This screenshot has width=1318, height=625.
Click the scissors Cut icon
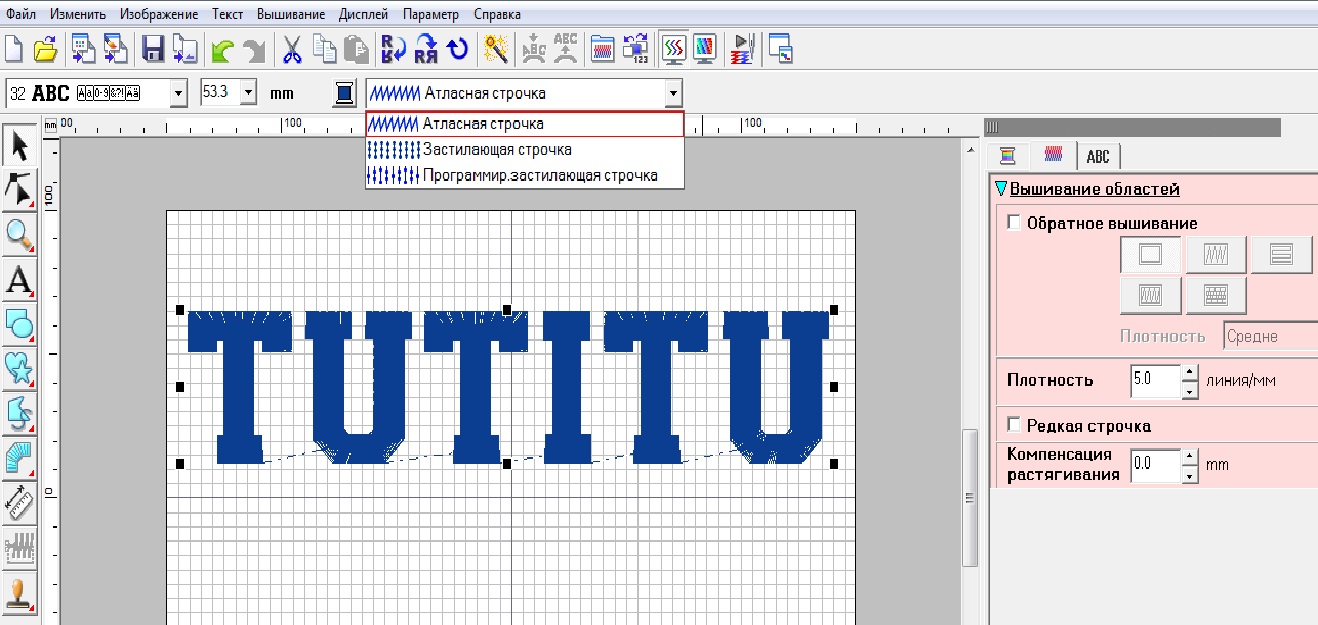292,49
